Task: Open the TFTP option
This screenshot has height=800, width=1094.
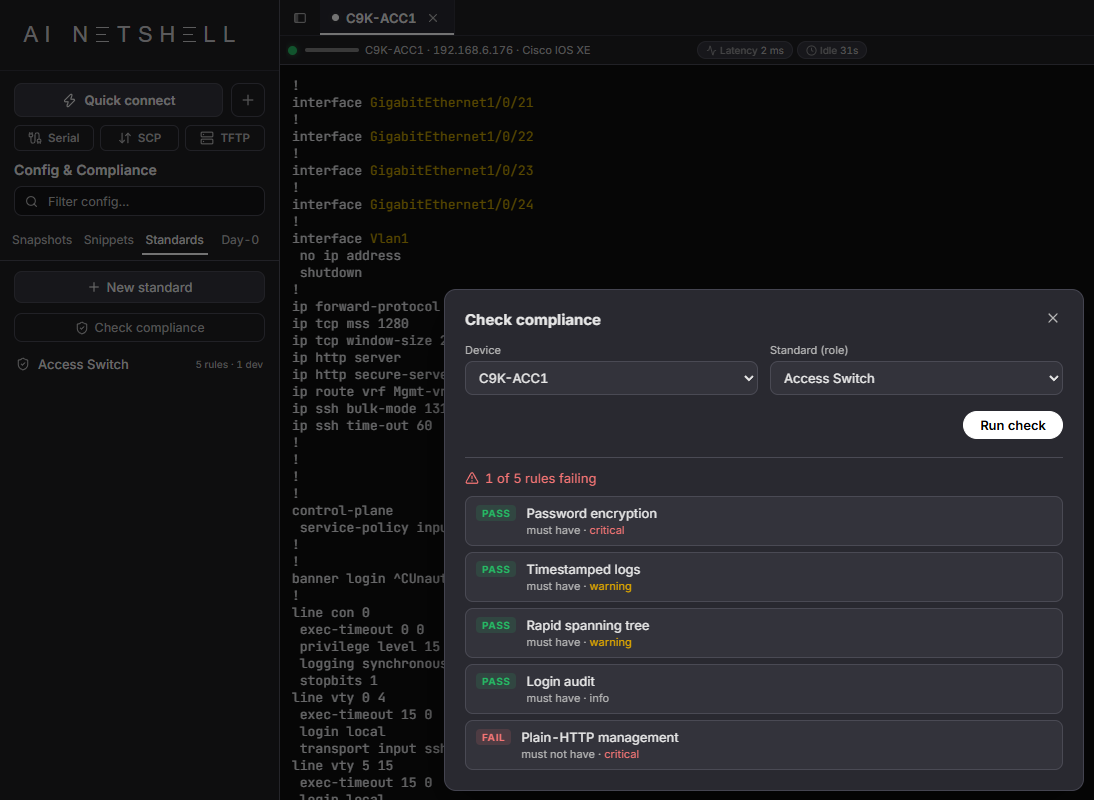Action: (225, 138)
